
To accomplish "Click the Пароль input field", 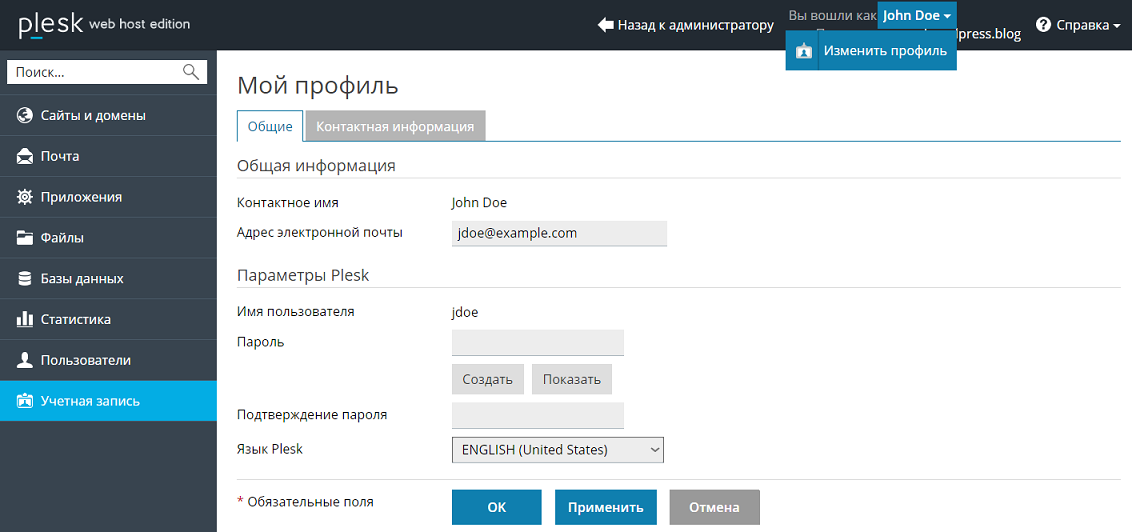I will point(538,343).
